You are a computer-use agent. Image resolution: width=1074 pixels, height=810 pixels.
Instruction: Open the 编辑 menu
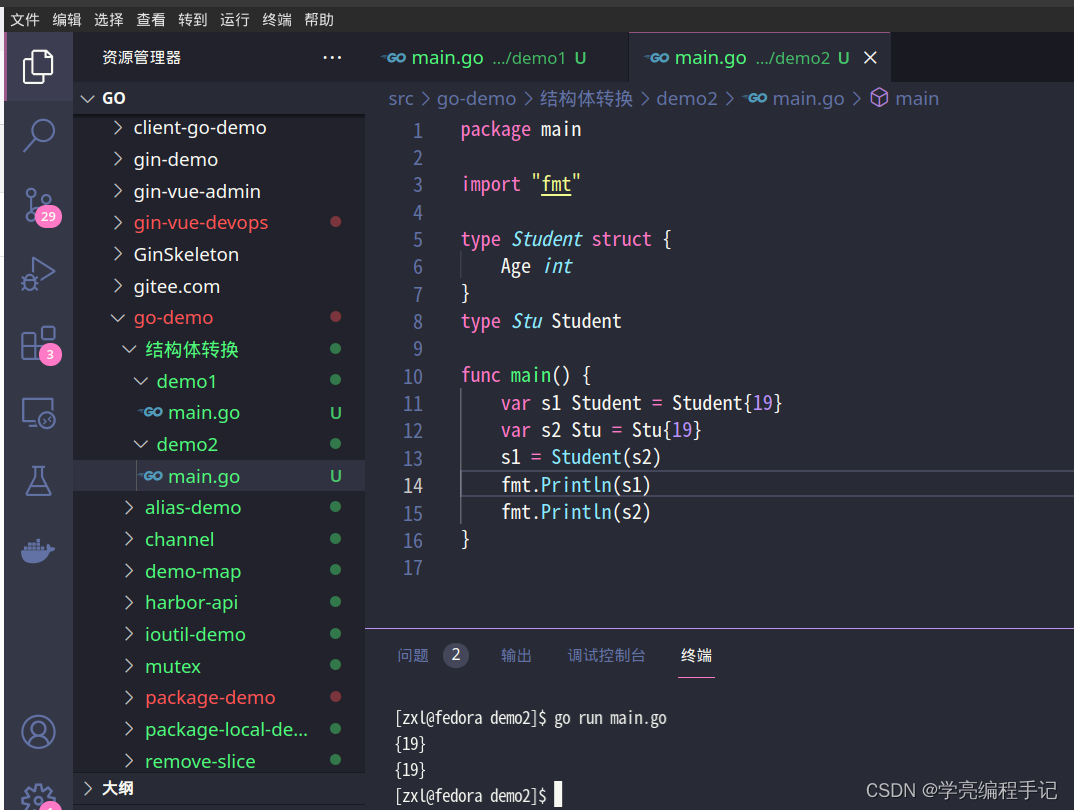(66, 19)
